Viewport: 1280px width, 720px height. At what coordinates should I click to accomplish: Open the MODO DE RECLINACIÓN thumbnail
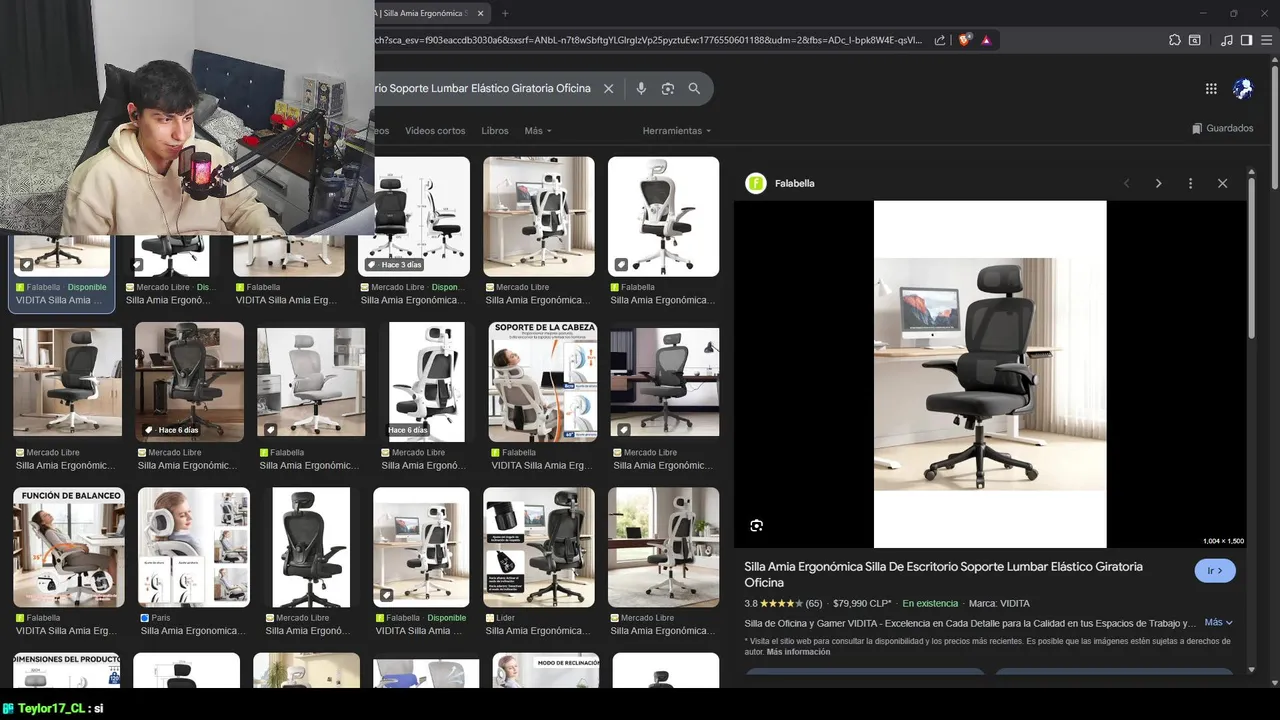[545, 670]
